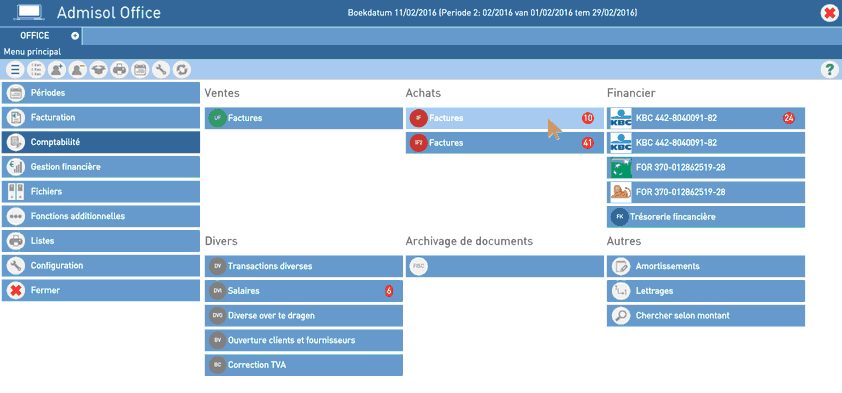Click the red X icon next to Fermer
Screen dimensions: 842x393
click(16, 290)
